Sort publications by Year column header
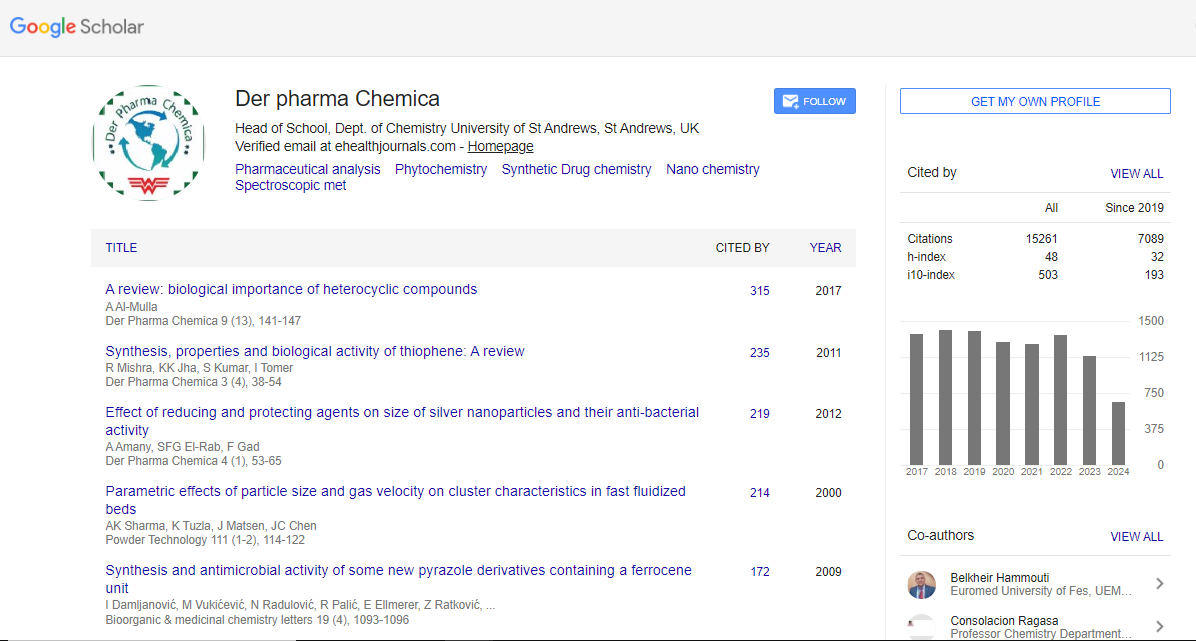1196x641 pixels. point(825,247)
